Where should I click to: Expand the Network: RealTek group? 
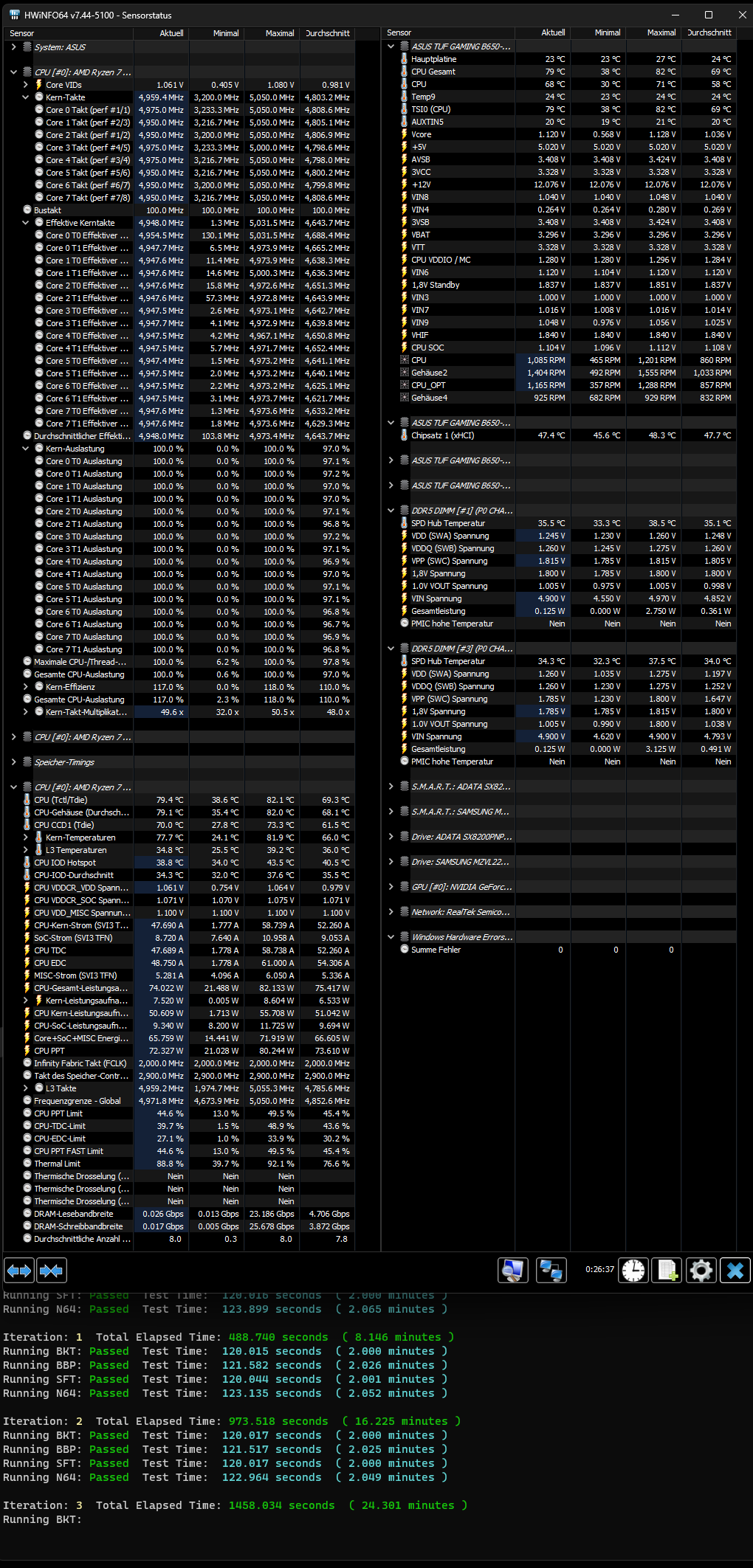point(391,912)
